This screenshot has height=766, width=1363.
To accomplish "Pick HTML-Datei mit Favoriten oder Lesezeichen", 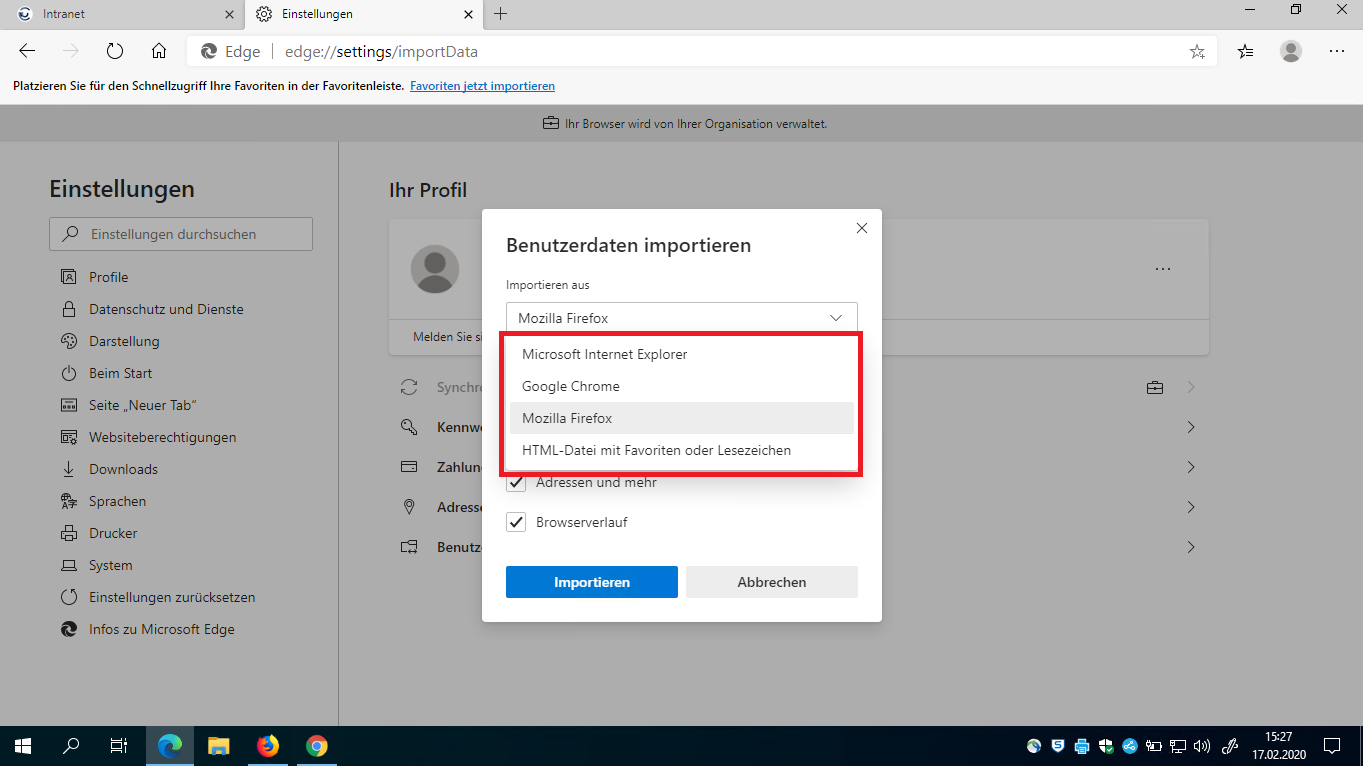I will (656, 450).
